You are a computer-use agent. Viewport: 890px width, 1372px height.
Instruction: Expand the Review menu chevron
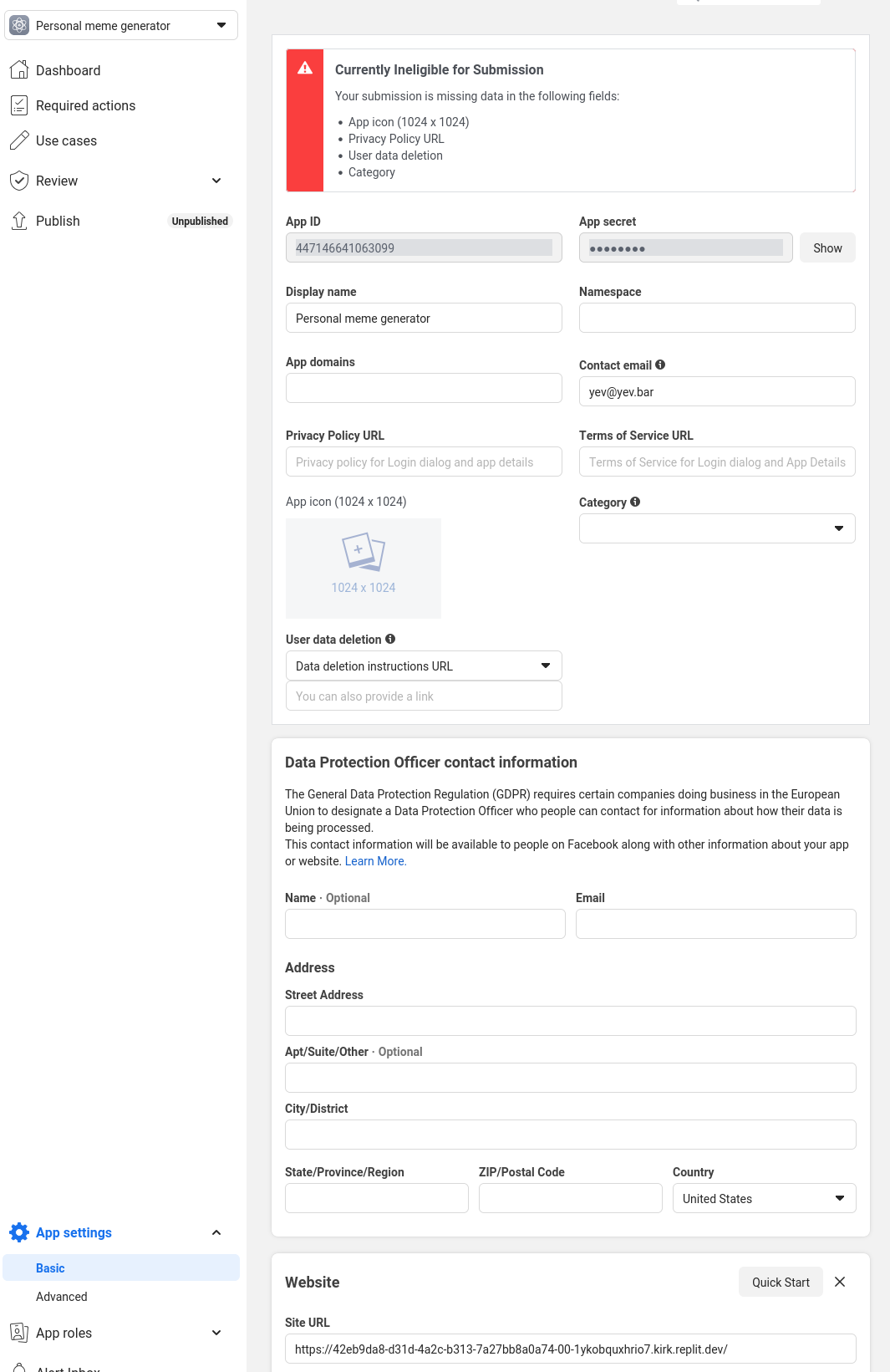click(x=216, y=181)
